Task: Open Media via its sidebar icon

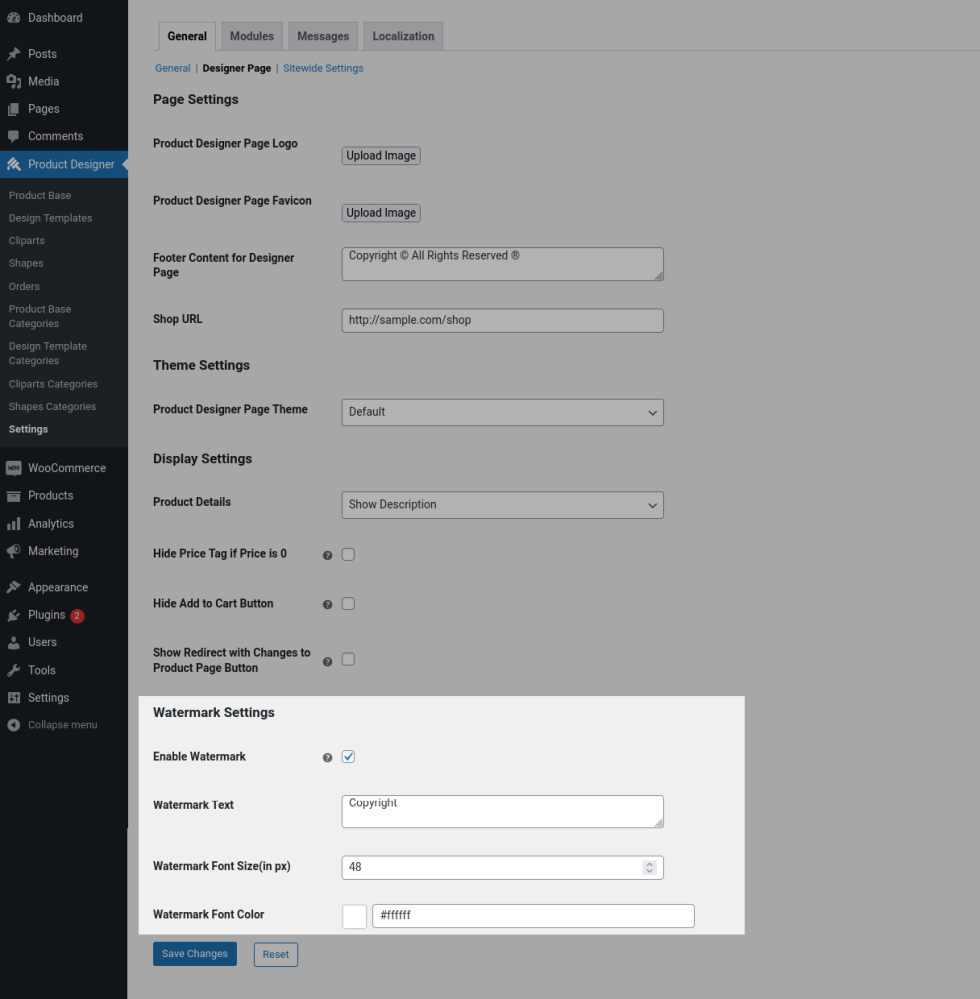Action: (13, 82)
